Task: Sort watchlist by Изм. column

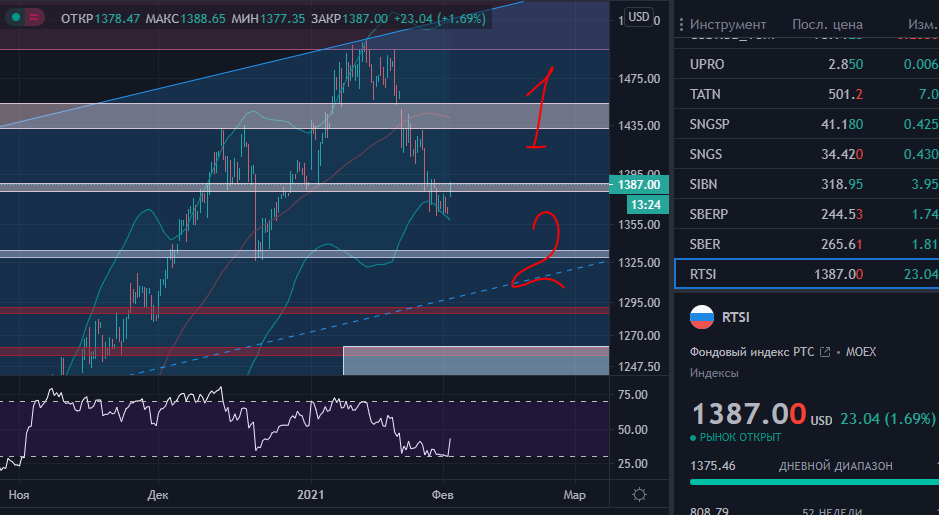Action: coord(922,25)
